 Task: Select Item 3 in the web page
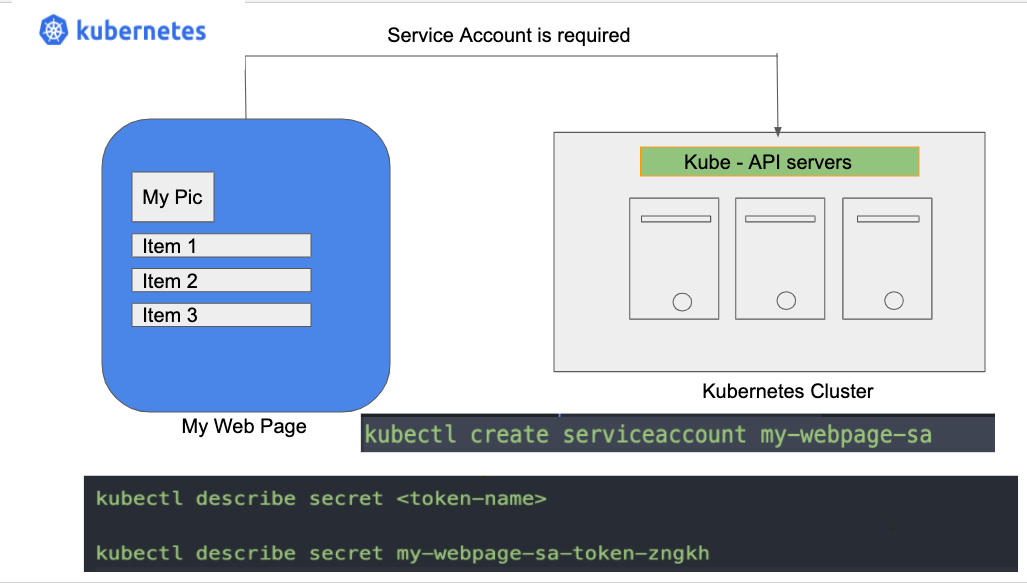(220, 314)
